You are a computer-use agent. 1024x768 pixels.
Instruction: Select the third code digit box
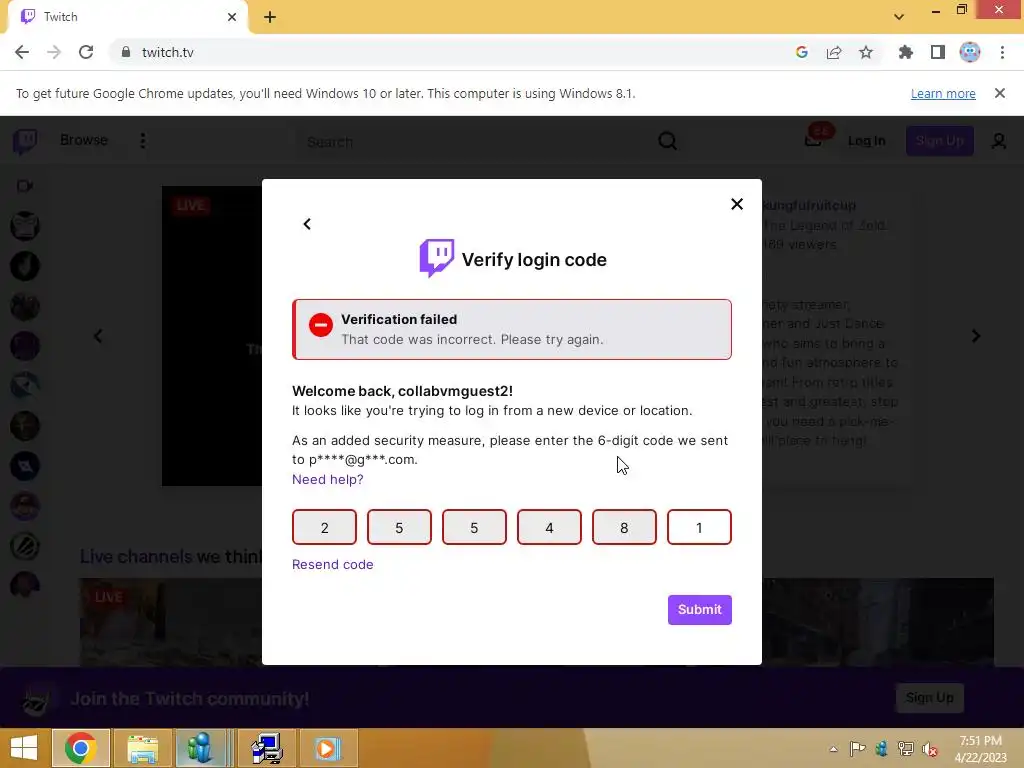[x=474, y=527]
